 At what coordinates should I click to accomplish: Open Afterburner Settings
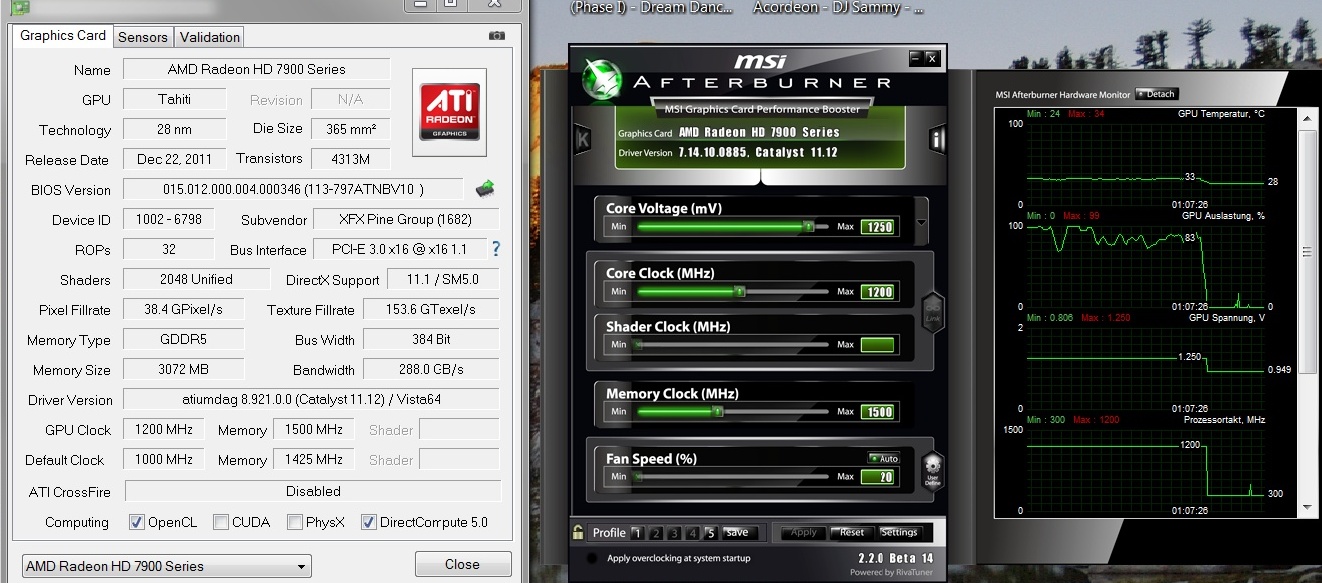899,532
